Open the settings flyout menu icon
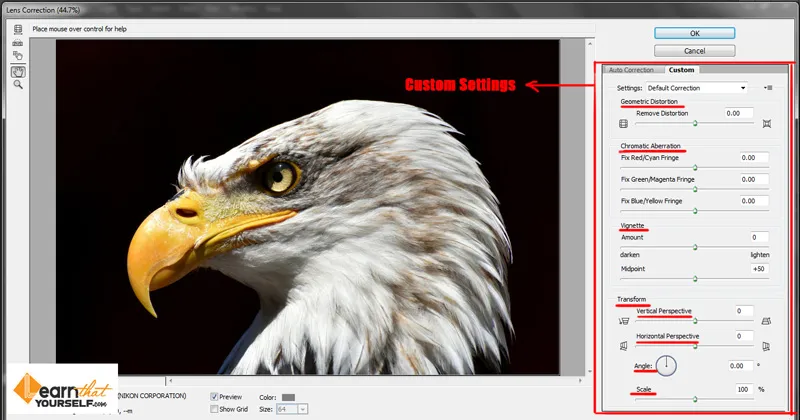800x420 pixels. [768, 88]
